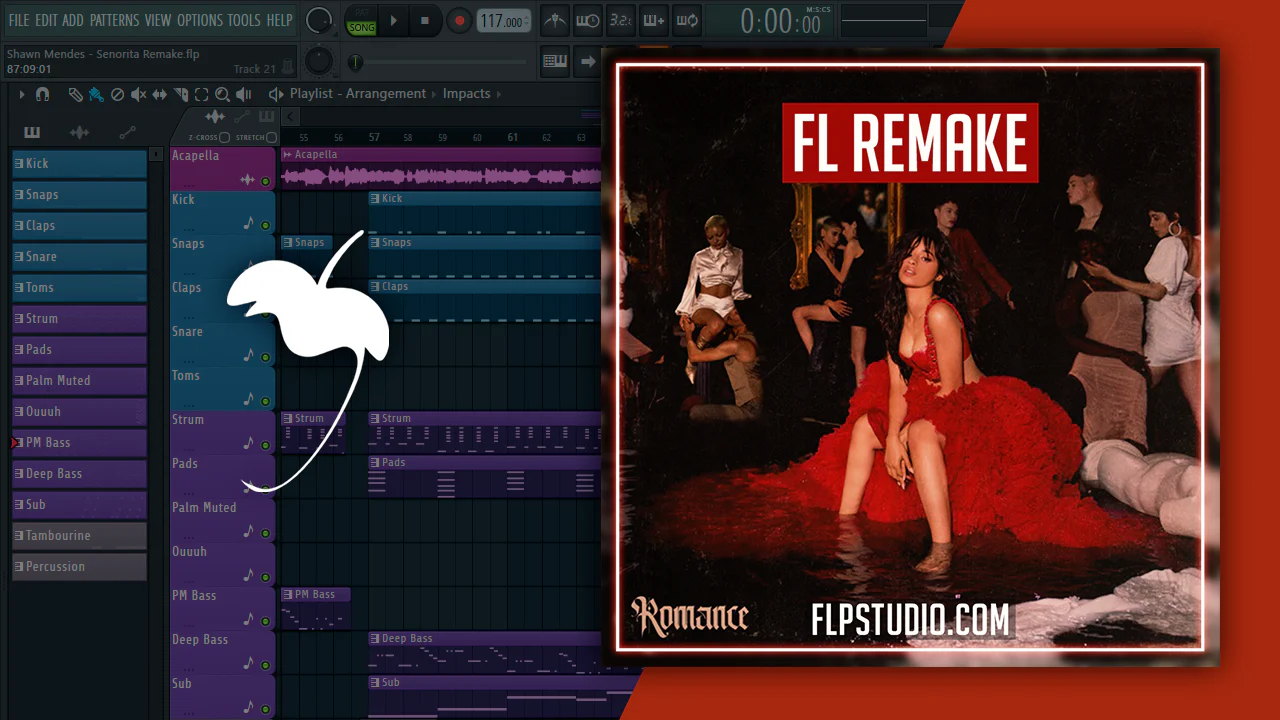Open the Kick clip menu icon
This screenshot has height=720, width=1280.
(375, 199)
